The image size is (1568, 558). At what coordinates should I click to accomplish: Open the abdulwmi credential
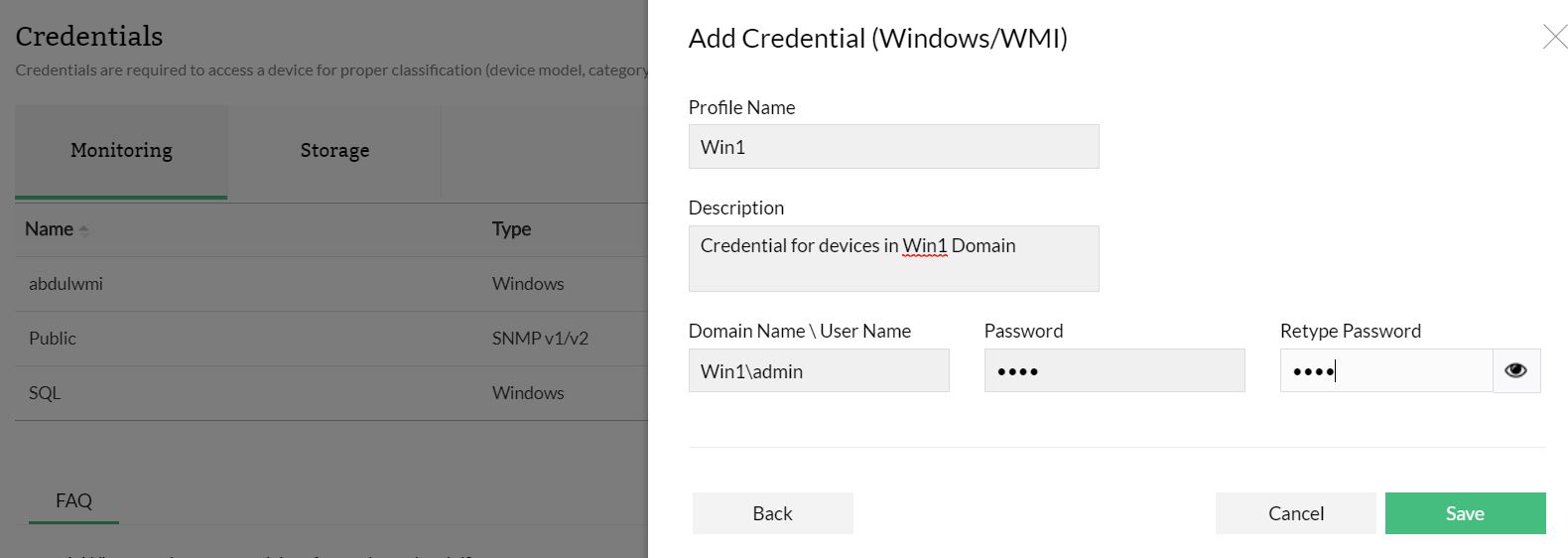click(65, 284)
